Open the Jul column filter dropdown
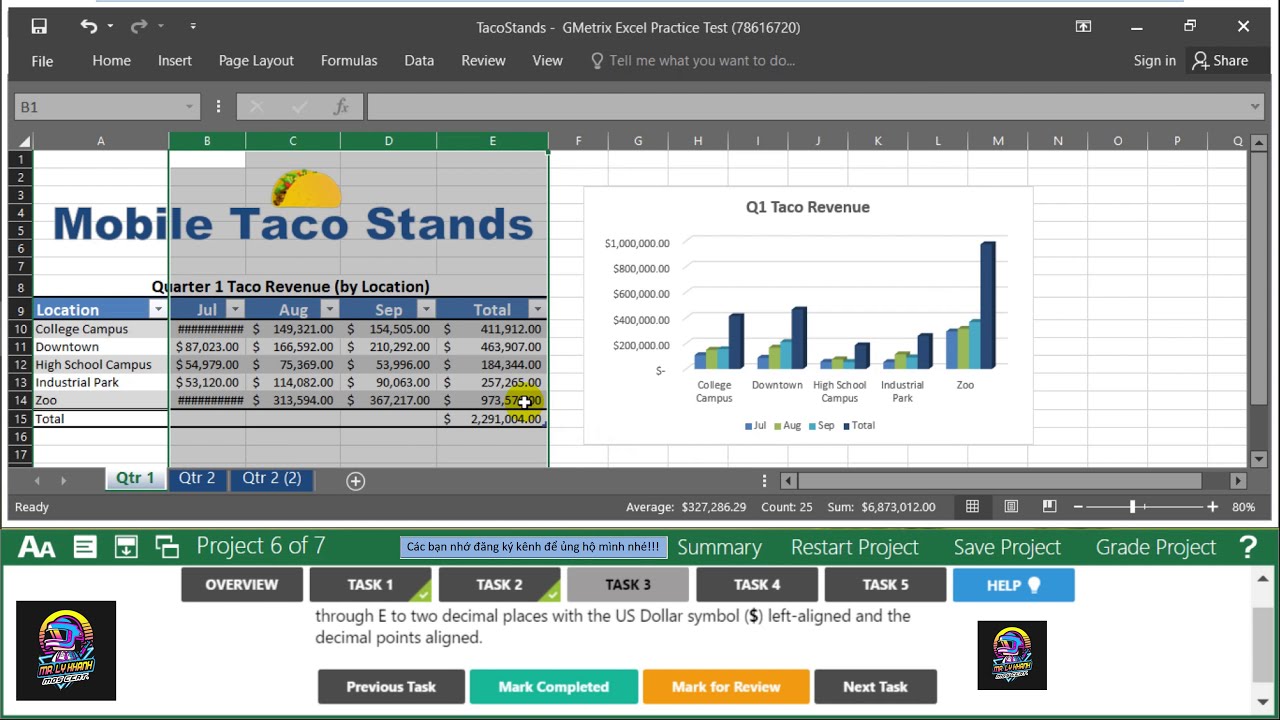Image resolution: width=1280 pixels, height=720 pixels. tap(235, 310)
